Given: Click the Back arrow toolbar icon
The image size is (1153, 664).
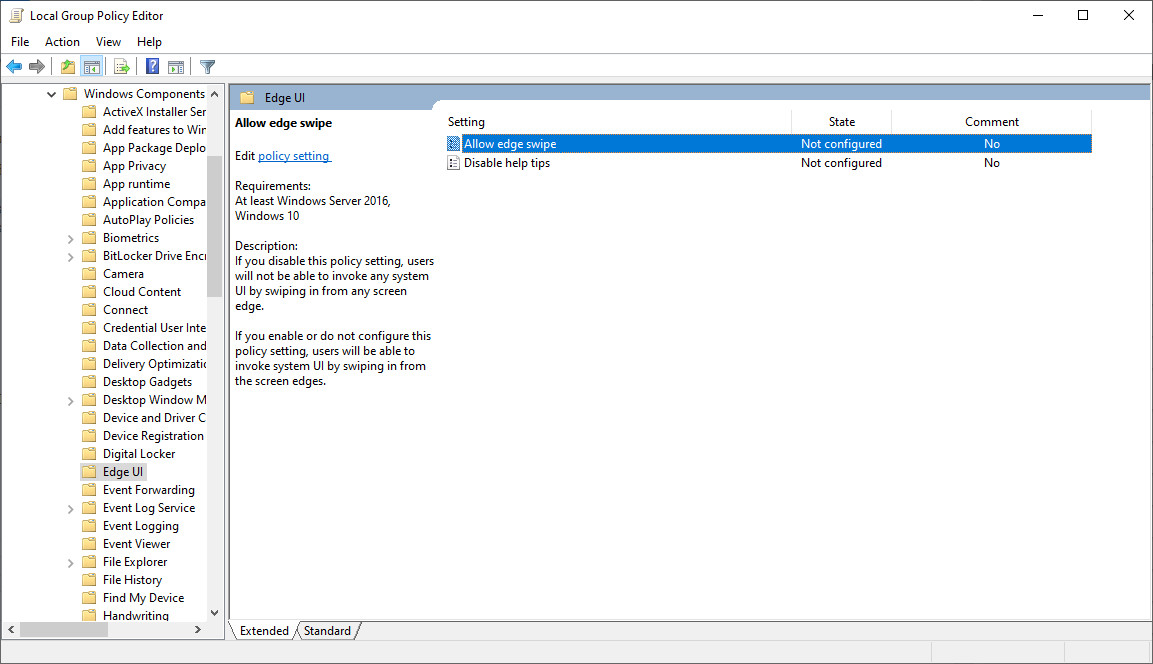Looking at the screenshot, I should click(14, 67).
